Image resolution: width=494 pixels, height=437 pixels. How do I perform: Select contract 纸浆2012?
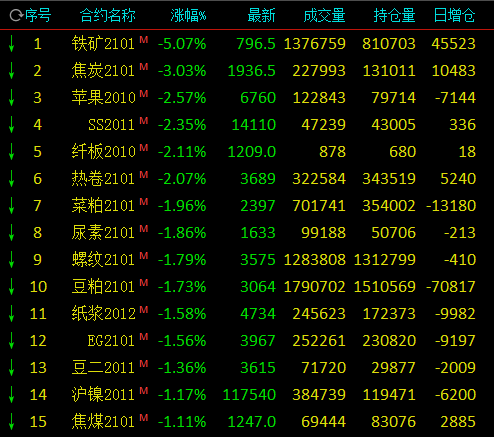pyautogui.click(x=104, y=314)
